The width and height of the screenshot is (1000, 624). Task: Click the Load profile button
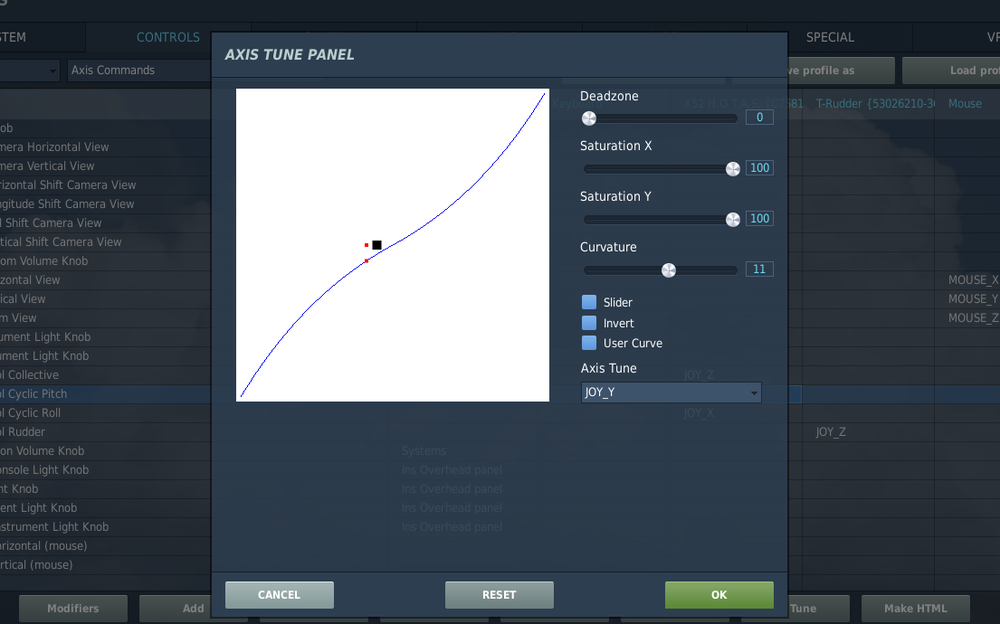(x=952, y=70)
